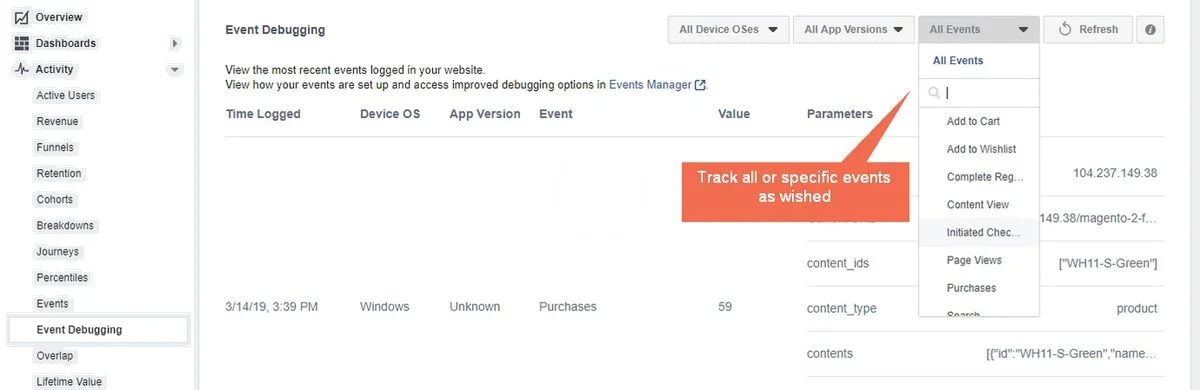Open Funnels in the sidebar
The height and width of the screenshot is (390, 1200).
55,147
